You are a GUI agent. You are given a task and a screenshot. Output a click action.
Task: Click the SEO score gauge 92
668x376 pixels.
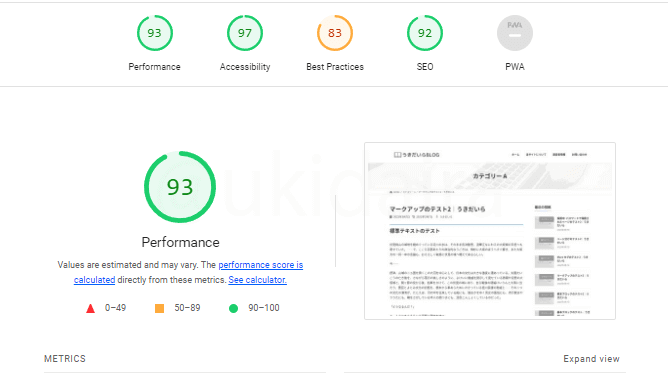pyautogui.click(x=425, y=33)
